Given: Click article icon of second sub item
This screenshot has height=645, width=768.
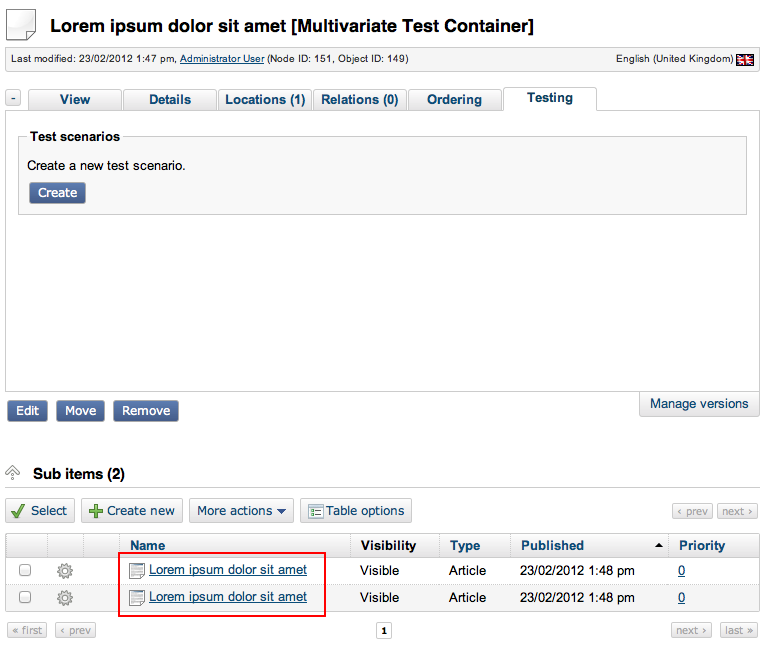Looking at the screenshot, I should point(138,598).
